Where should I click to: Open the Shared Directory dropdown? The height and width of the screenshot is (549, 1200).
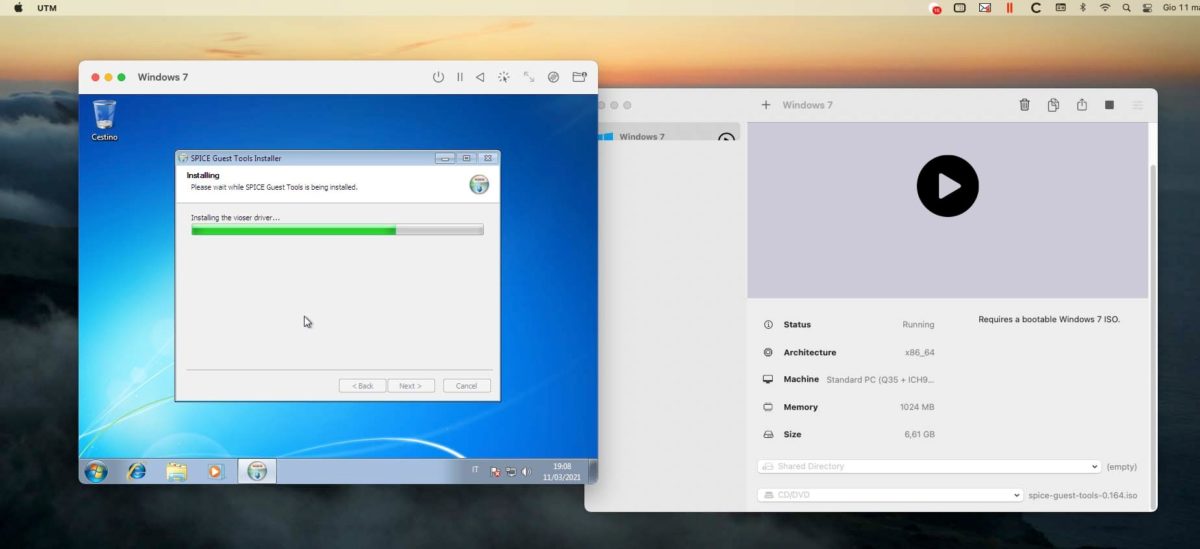tap(929, 466)
